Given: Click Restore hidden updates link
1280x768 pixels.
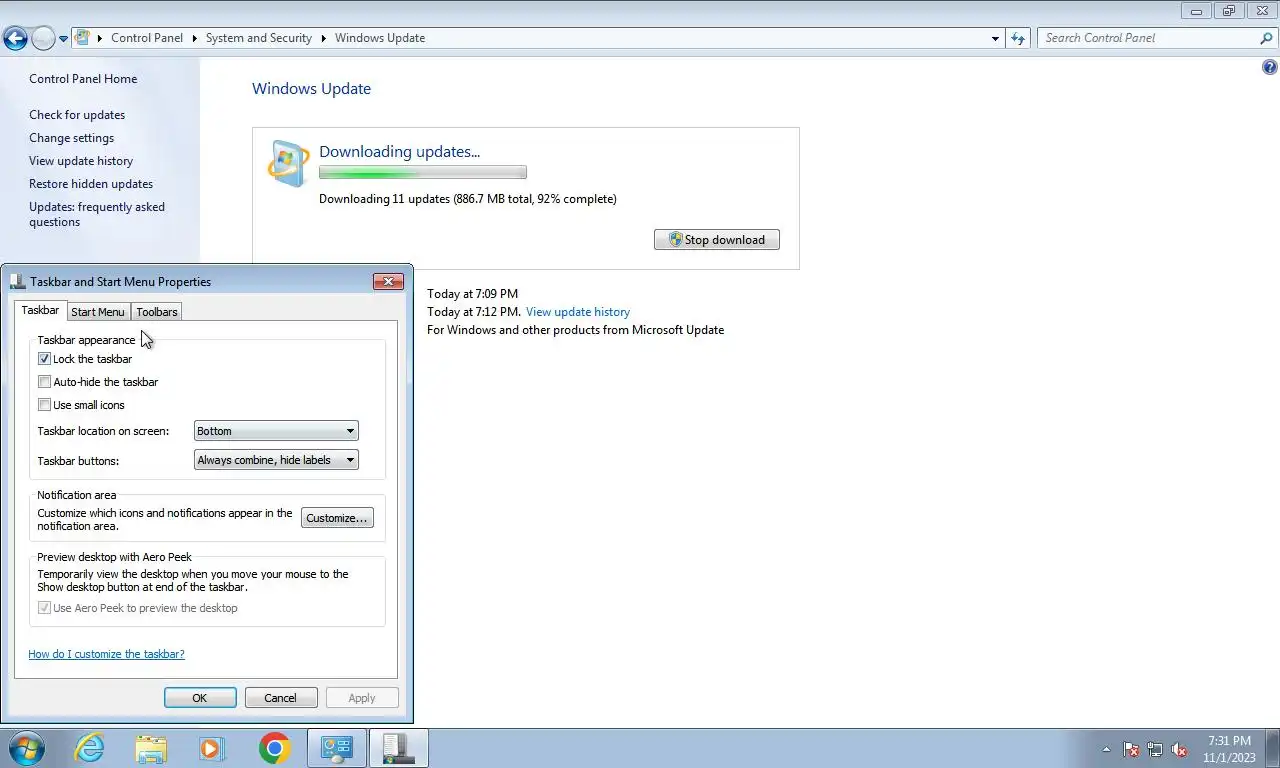Looking at the screenshot, I should click(91, 184).
